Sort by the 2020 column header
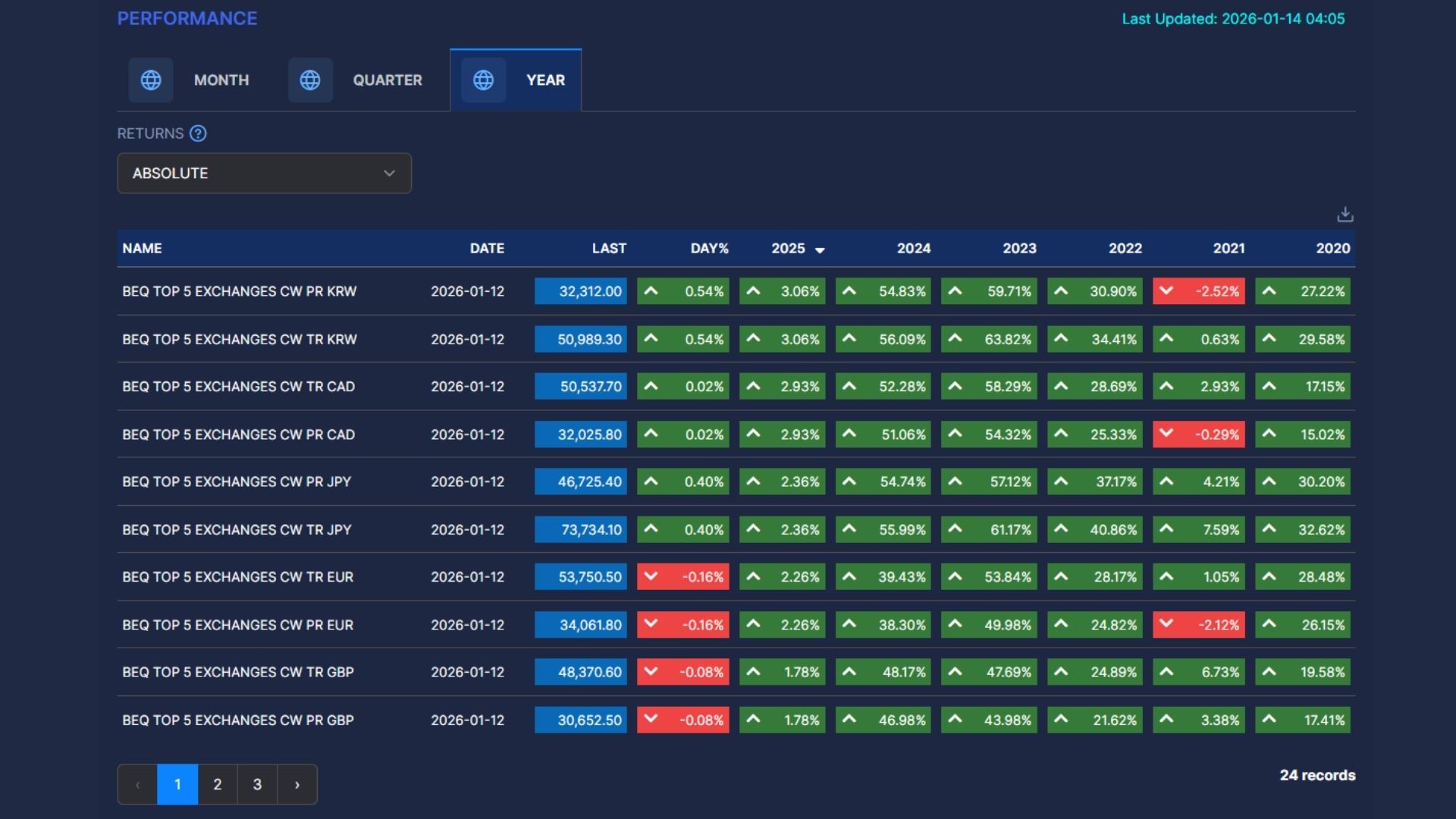Viewport: 1456px width, 819px height. point(1332,248)
